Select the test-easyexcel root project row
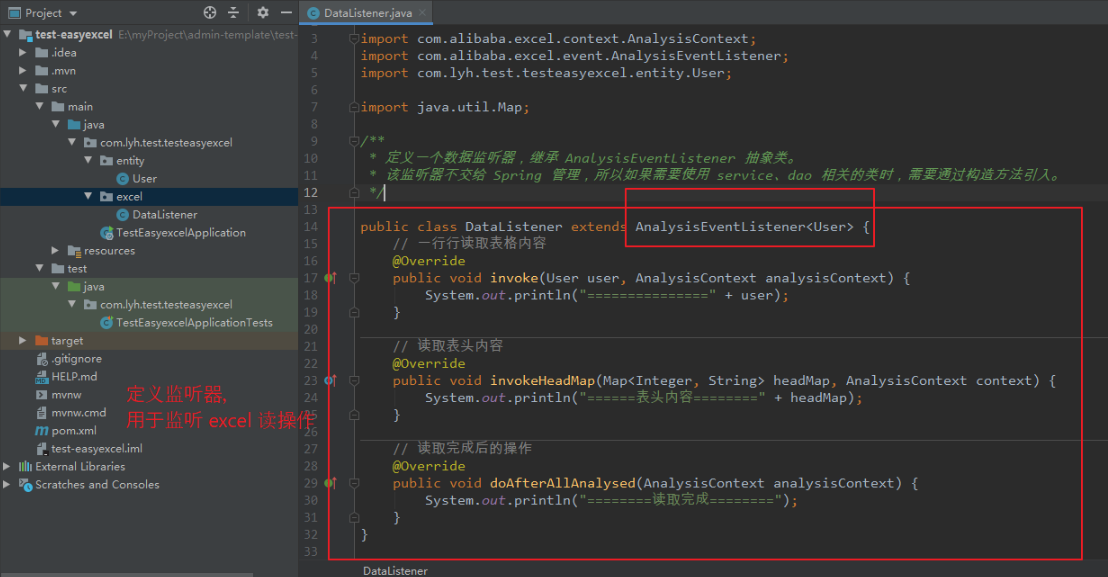Image resolution: width=1108 pixels, height=577 pixels. [149, 35]
